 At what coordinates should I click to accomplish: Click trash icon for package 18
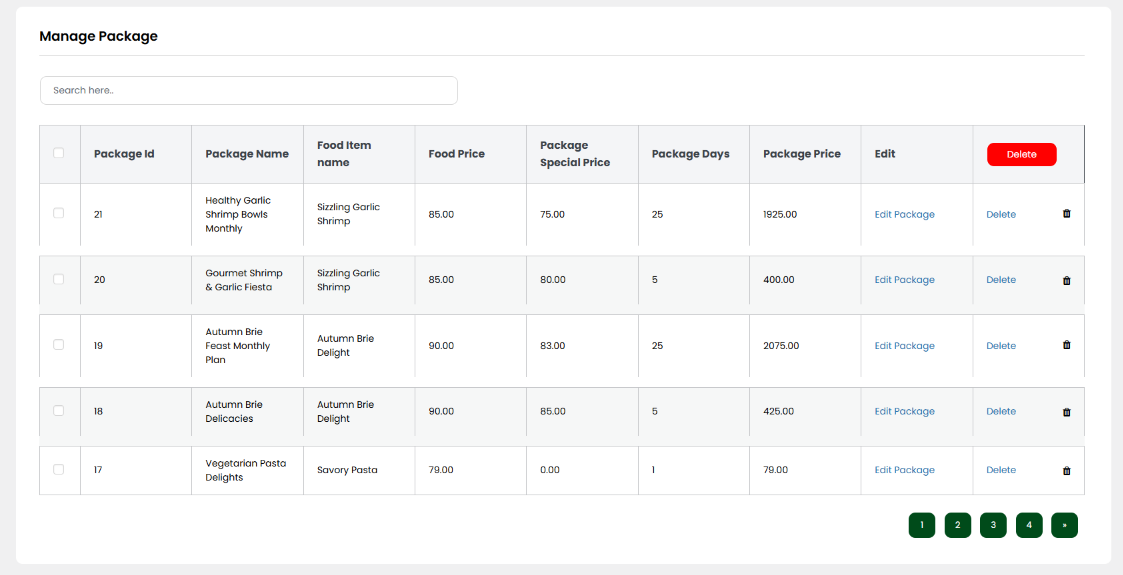(1066, 412)
